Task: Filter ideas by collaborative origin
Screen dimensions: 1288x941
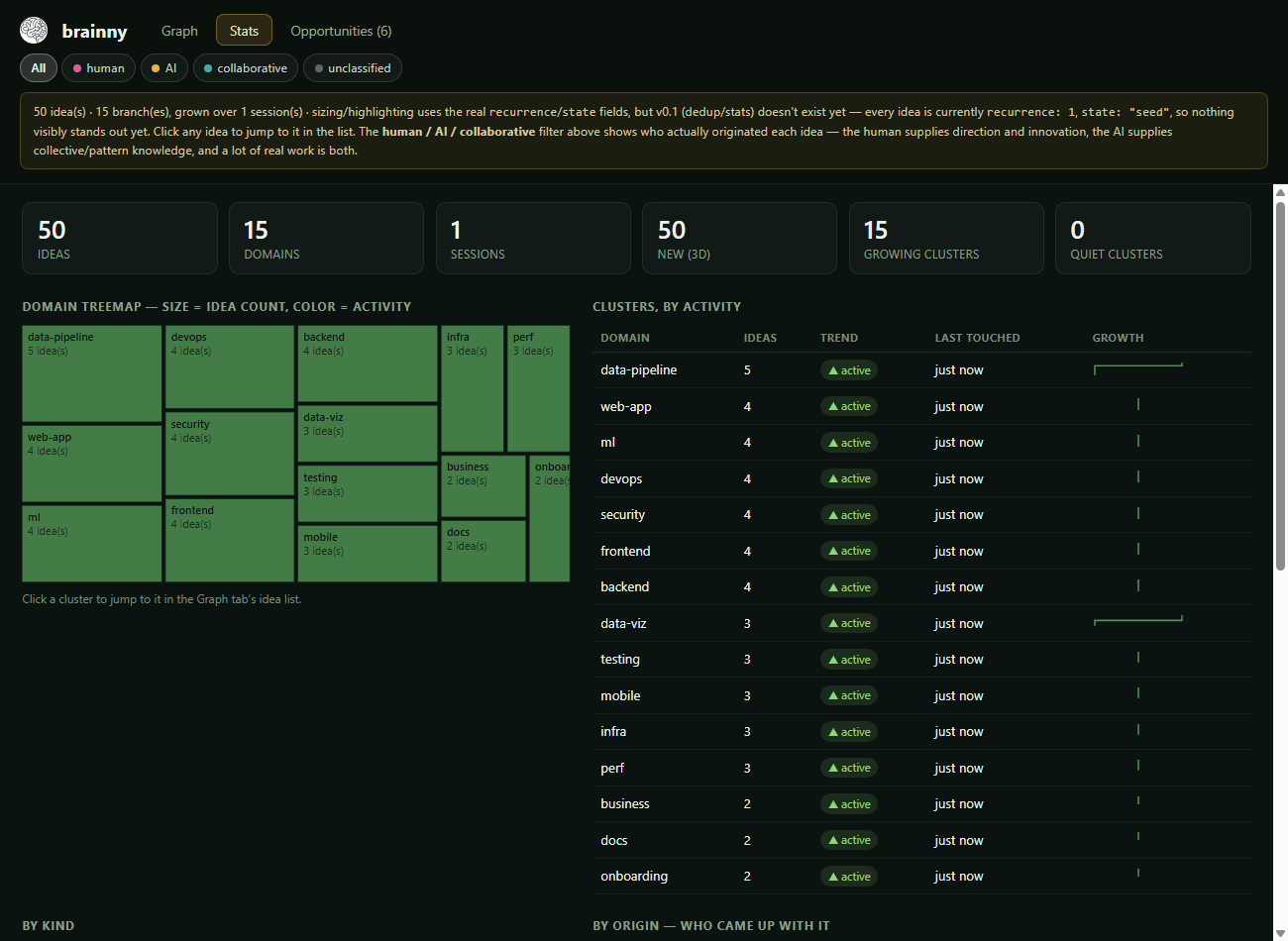Action: click(246, 68)
